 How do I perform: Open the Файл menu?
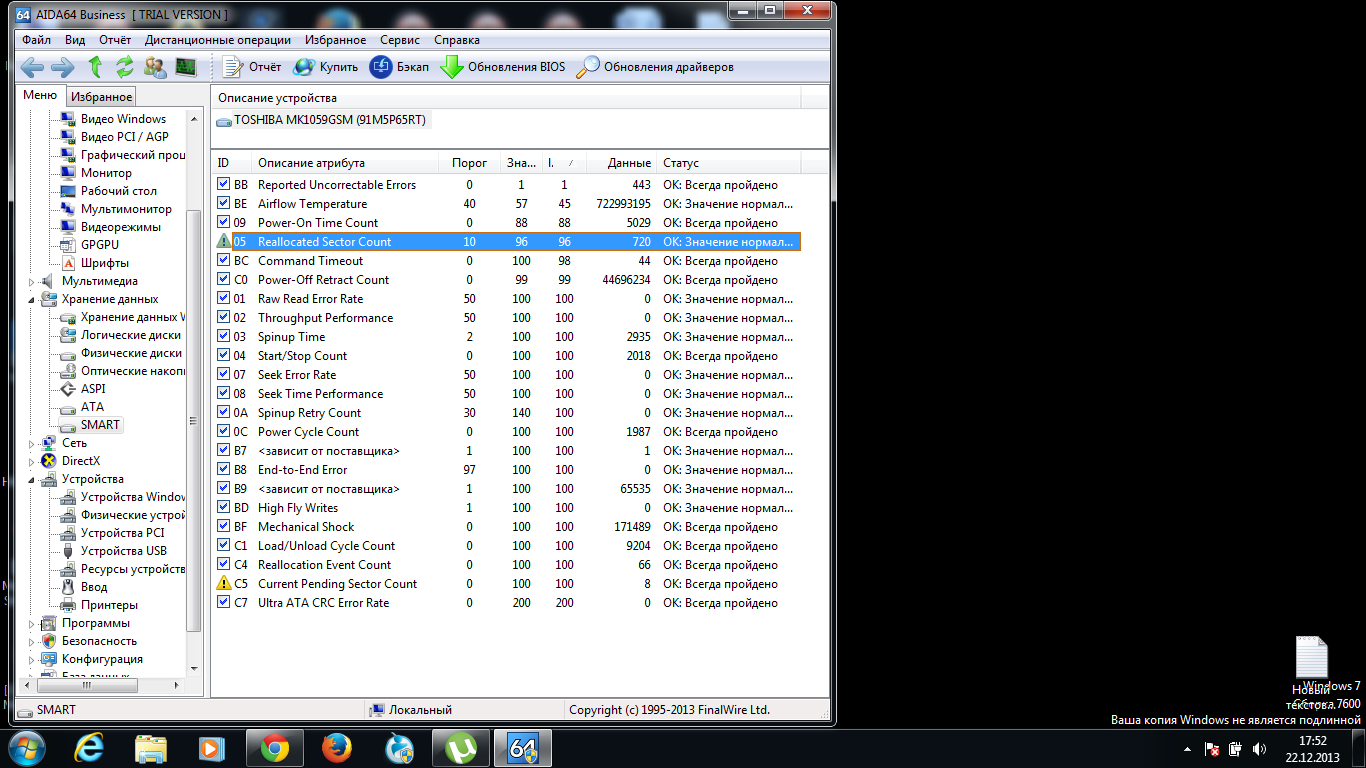37,40
